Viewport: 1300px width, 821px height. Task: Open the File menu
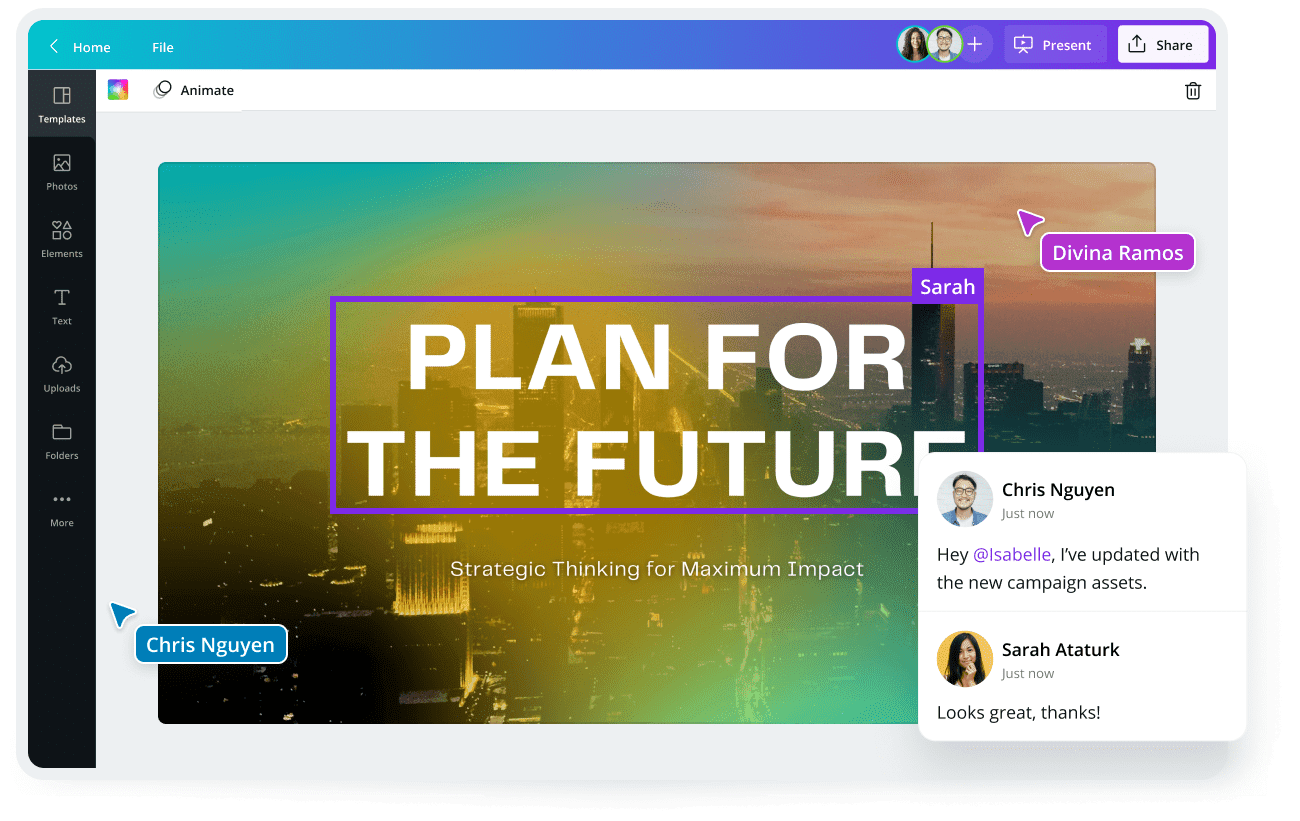point(162,46)
